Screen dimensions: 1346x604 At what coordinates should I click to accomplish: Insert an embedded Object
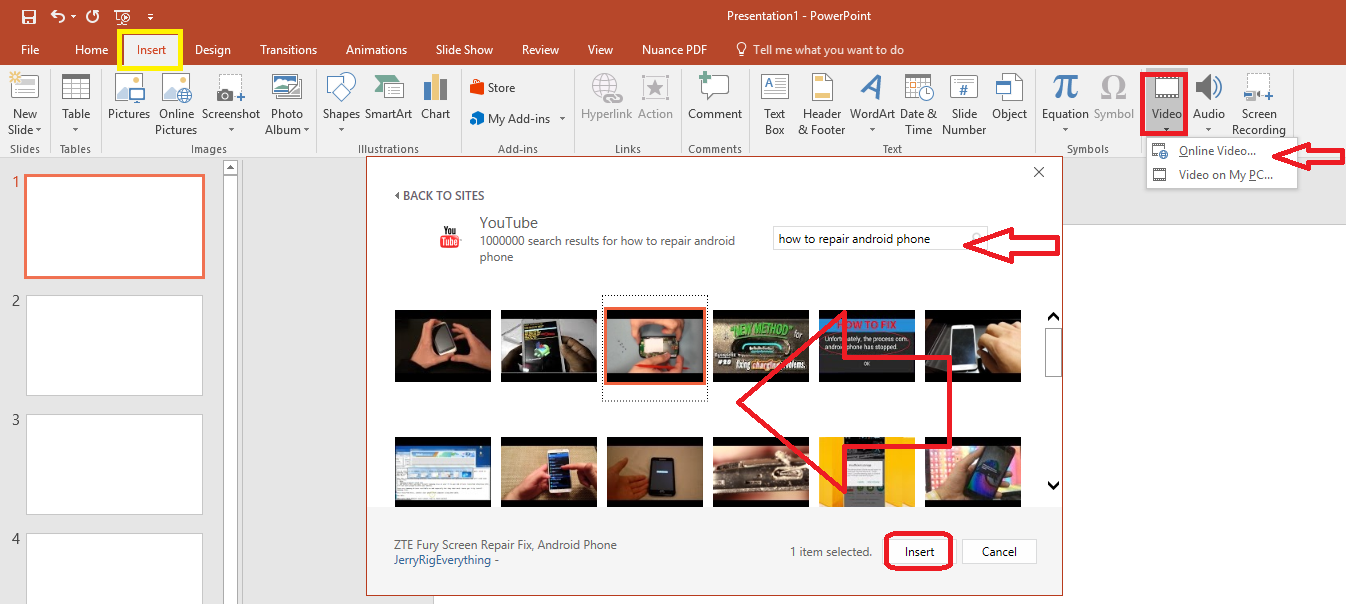1009,97
